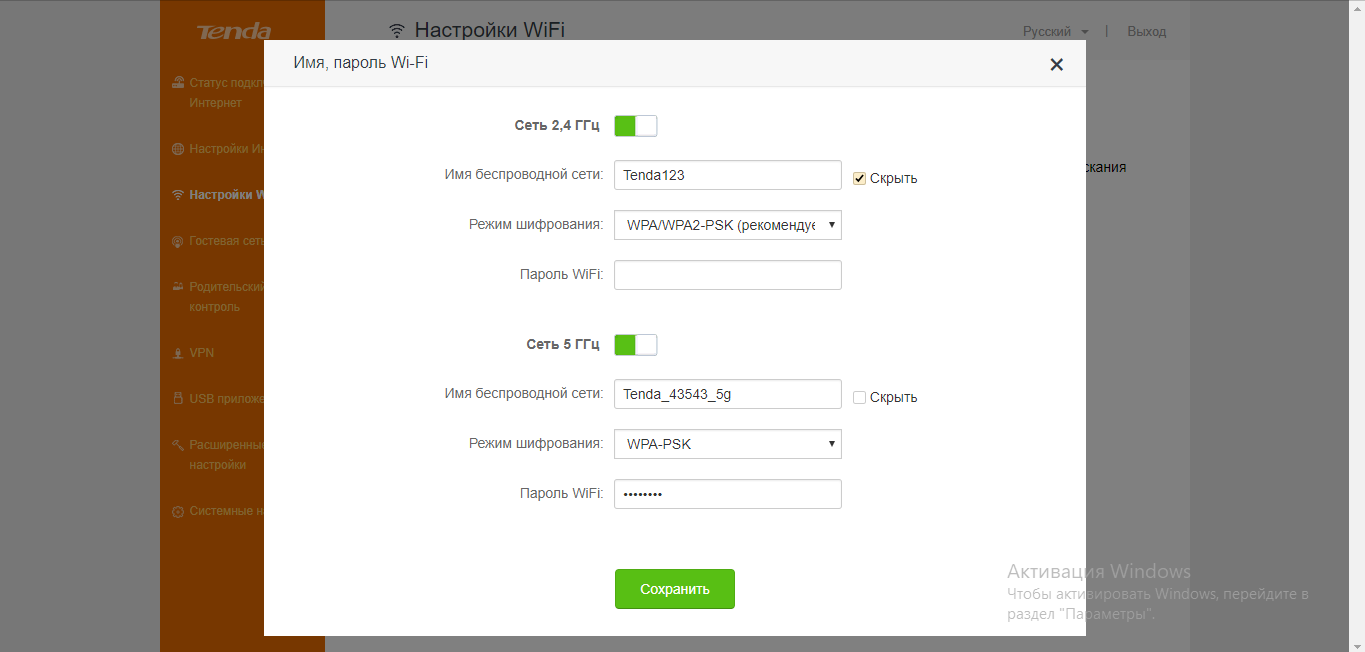Click the globe Internet settings icon
The width and height of the screenshot is (1365, 652).
click(178, 149)
